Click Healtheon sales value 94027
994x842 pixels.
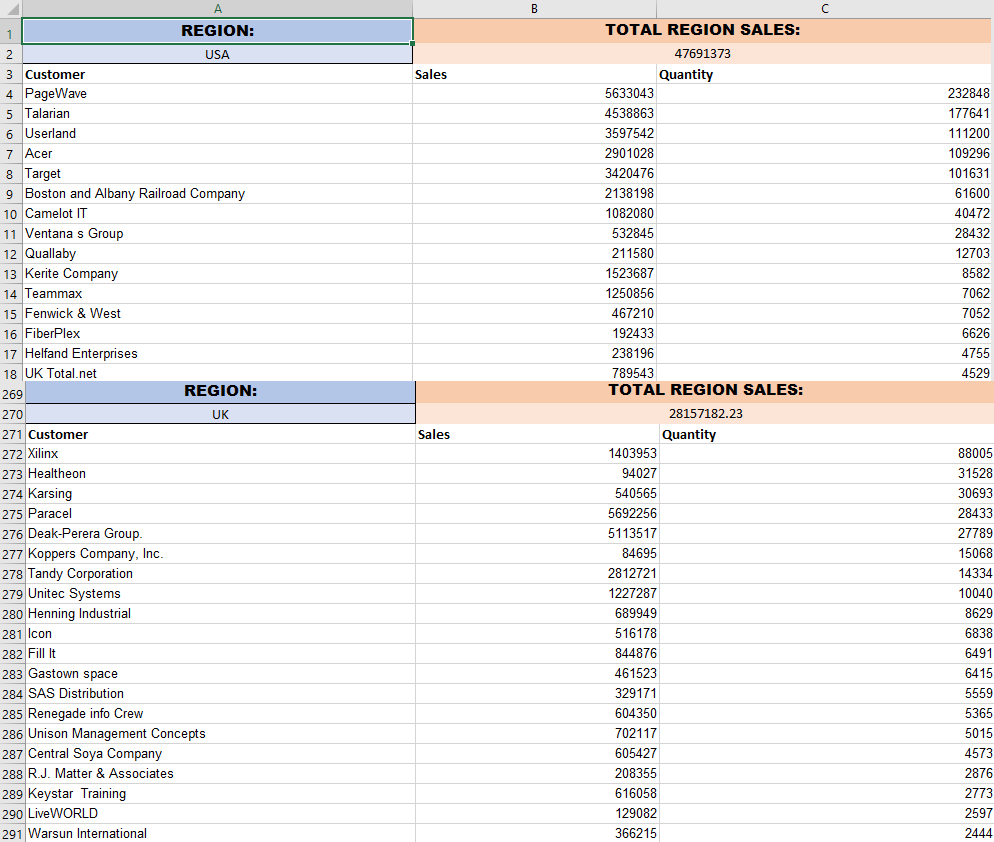point(538,474)
